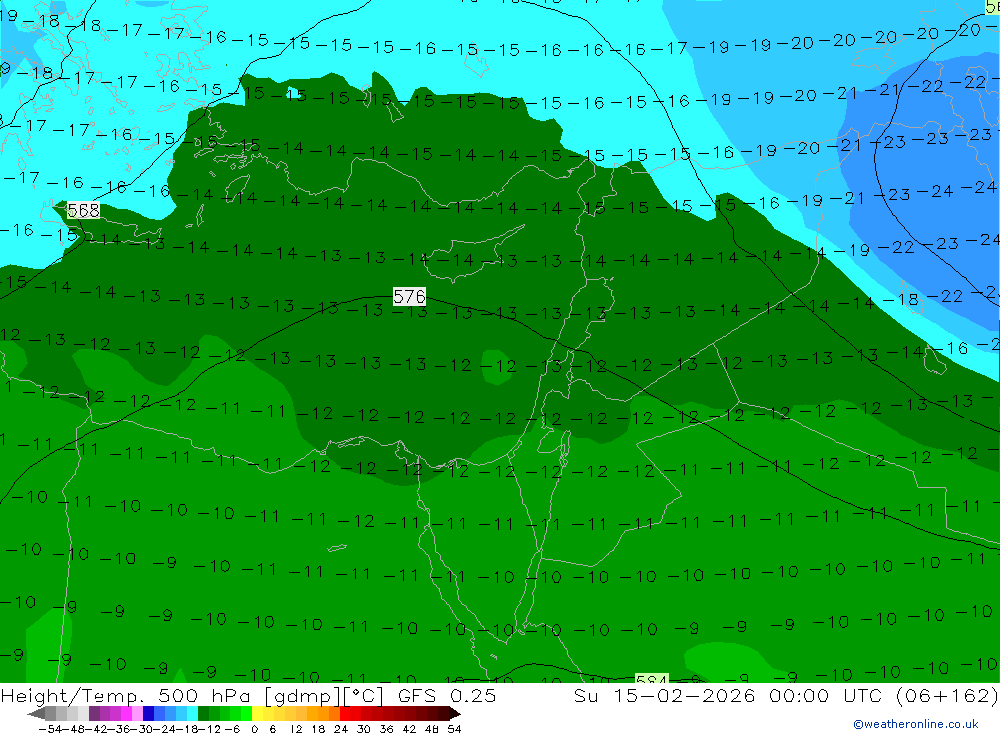Click the grey left arrow legend end

pyautogui.click(x=36, y=714)
